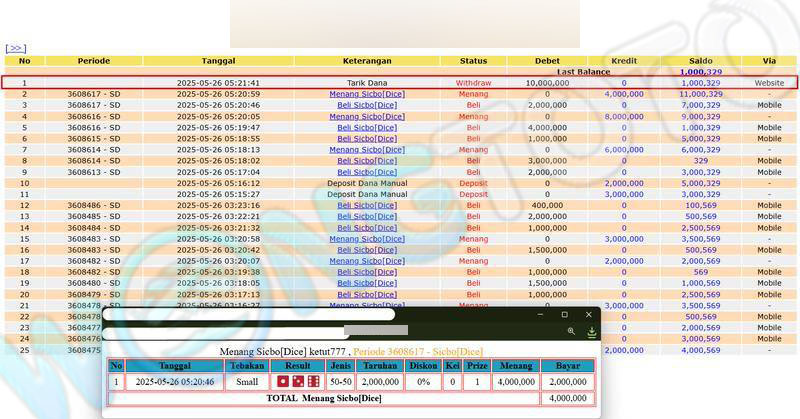The height and width of the screenshot is (419, 800).
Task: Open Menang Sicbo[Dice] link at 03:20:58
Action: pos(366,239)
